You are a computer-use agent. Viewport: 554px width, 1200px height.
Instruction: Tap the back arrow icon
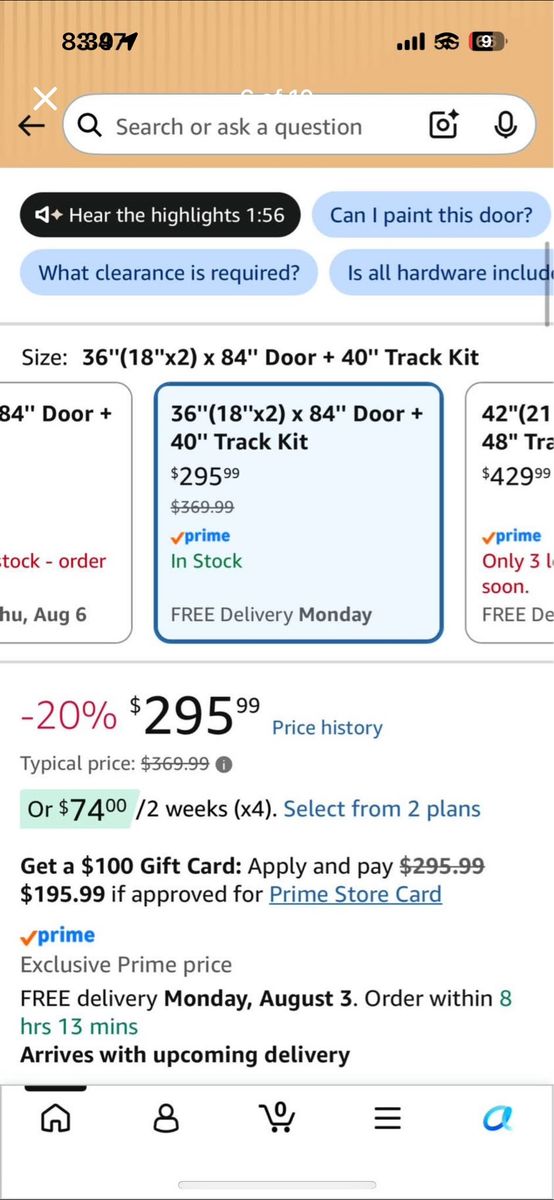pyautogui.click(x=32, y=126)
